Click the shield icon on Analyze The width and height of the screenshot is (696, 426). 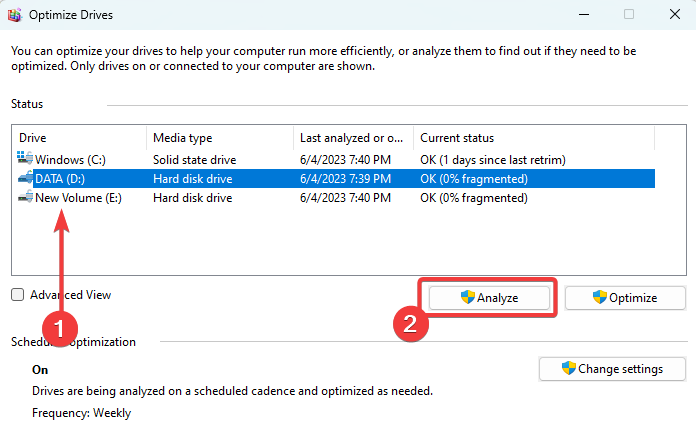467,297
